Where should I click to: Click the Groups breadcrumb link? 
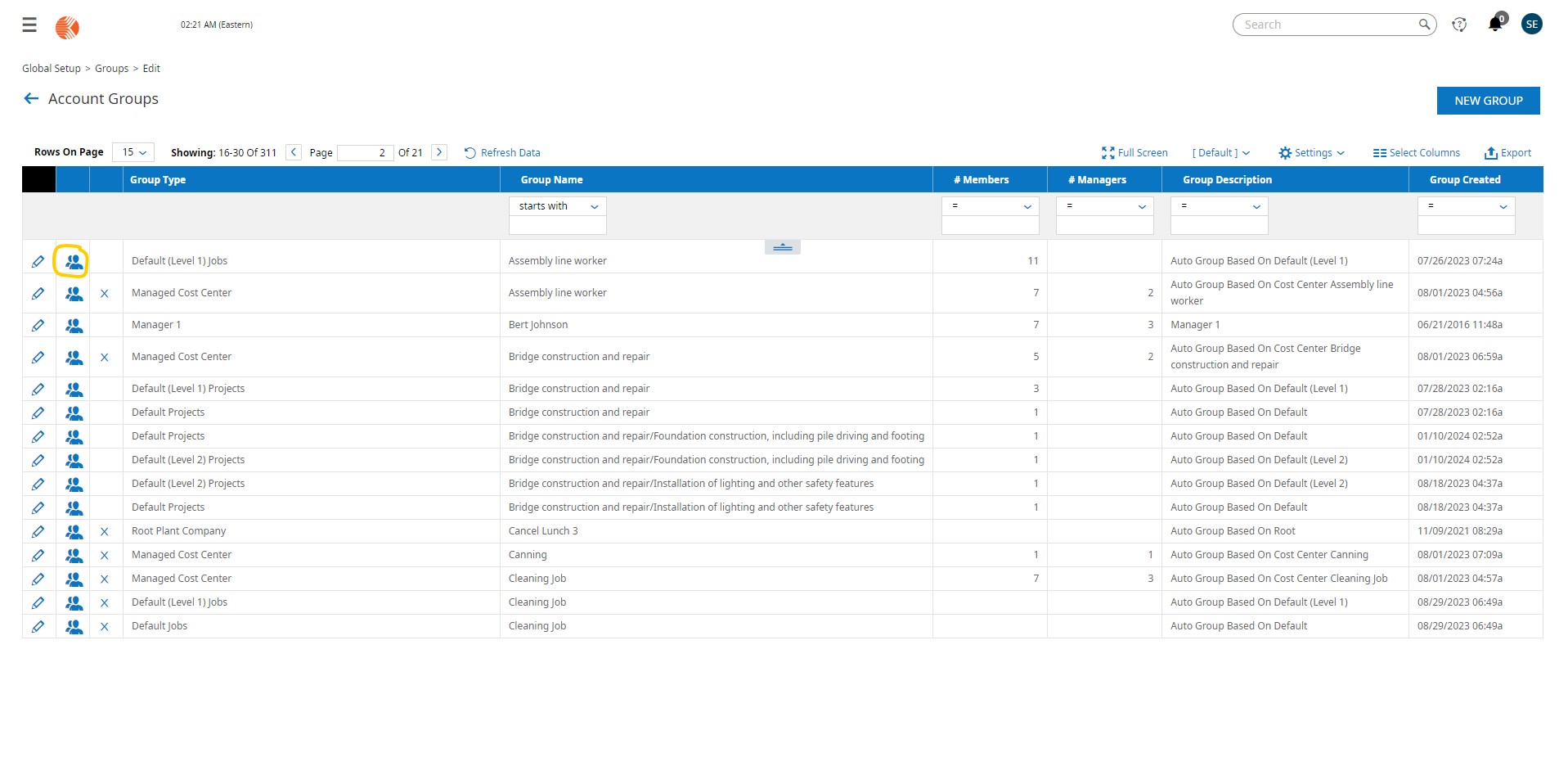click(x=111, y=69)
